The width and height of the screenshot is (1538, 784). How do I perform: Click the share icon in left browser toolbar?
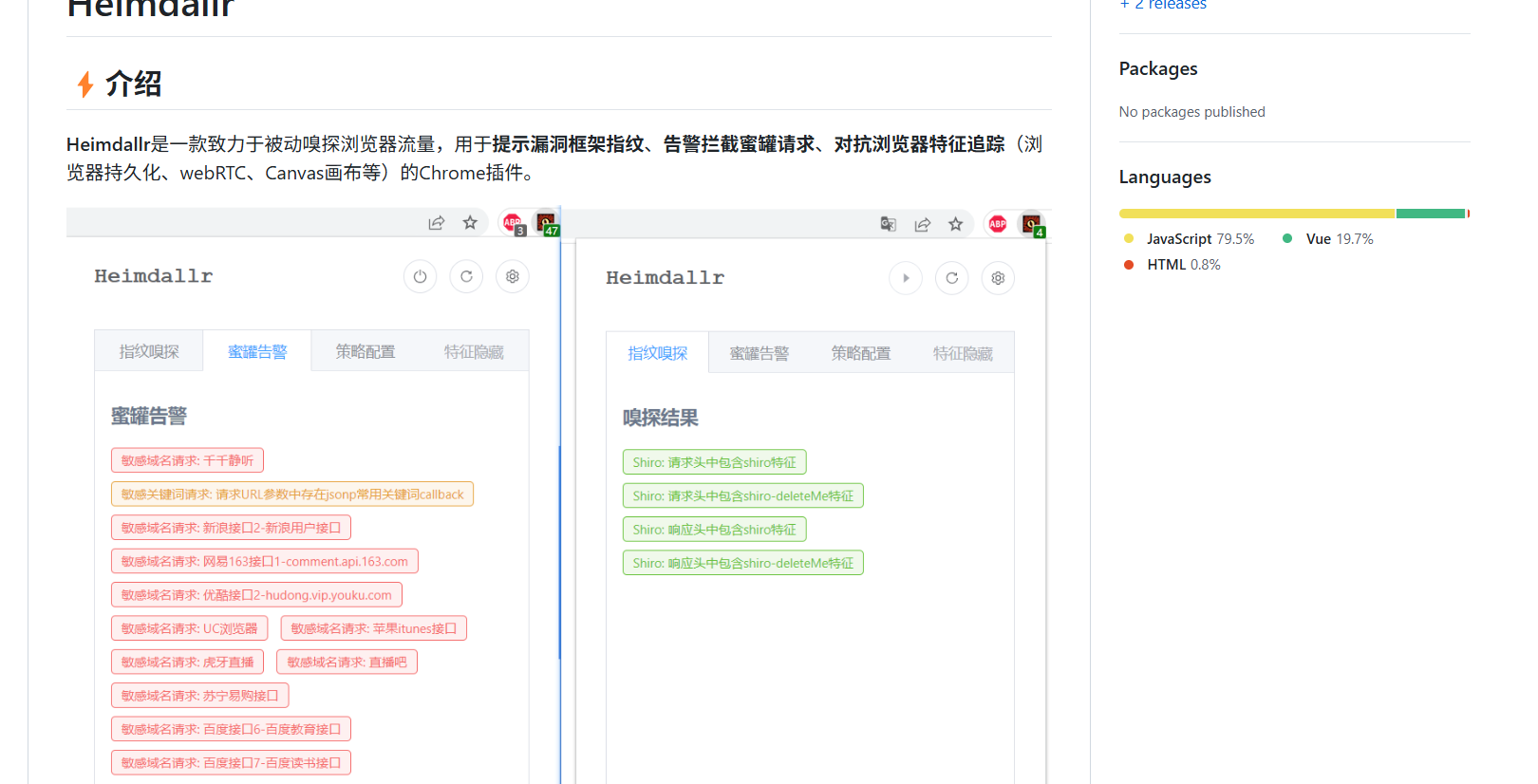pos(437,223)
